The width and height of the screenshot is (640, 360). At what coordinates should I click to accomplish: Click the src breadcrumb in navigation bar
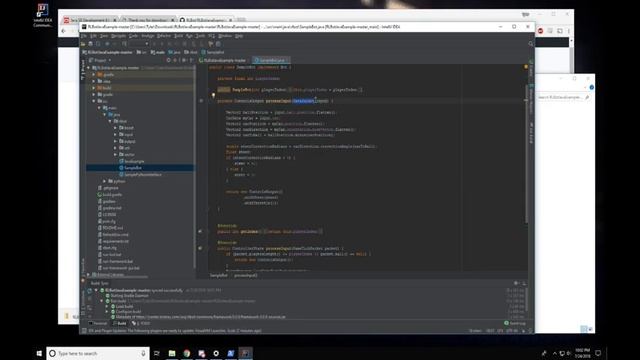click(x=142, y=52)
